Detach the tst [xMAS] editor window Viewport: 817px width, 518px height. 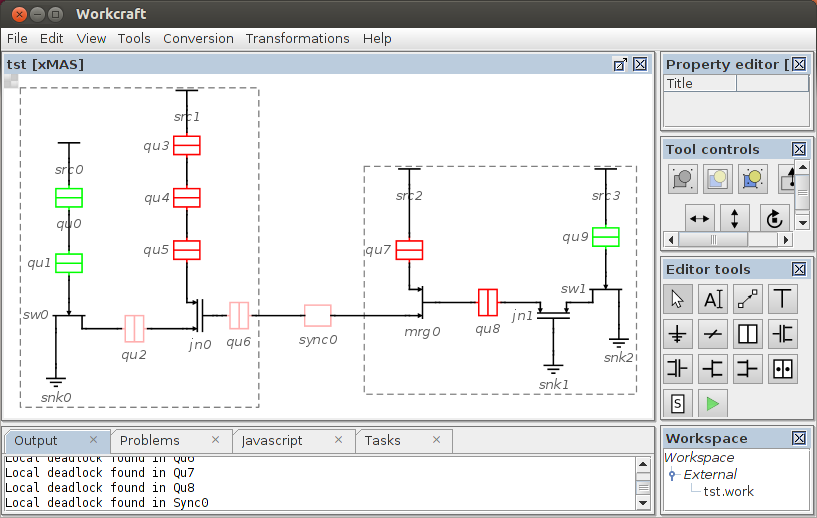click(620, 64)
